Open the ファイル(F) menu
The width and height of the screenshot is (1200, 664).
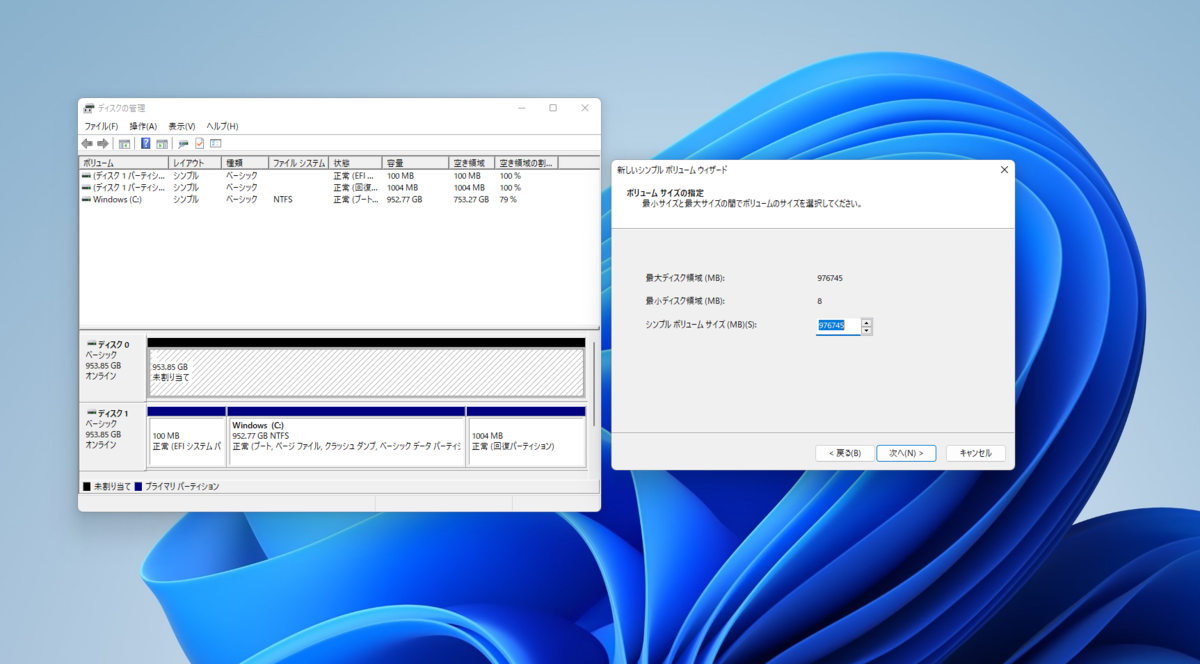[101, 126]
